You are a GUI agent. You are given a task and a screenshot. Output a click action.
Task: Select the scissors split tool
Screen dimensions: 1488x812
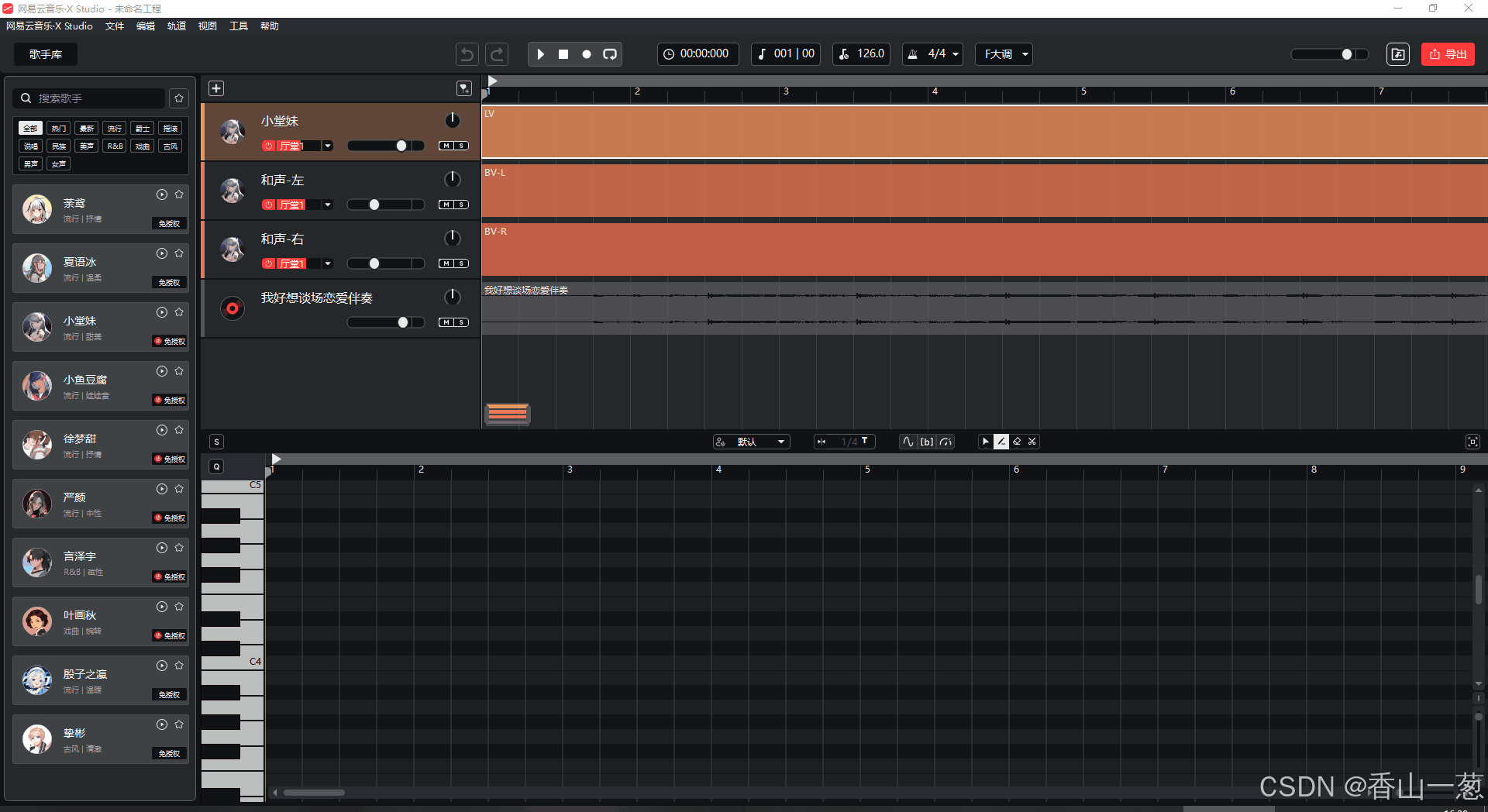[x=1032, y=442]
